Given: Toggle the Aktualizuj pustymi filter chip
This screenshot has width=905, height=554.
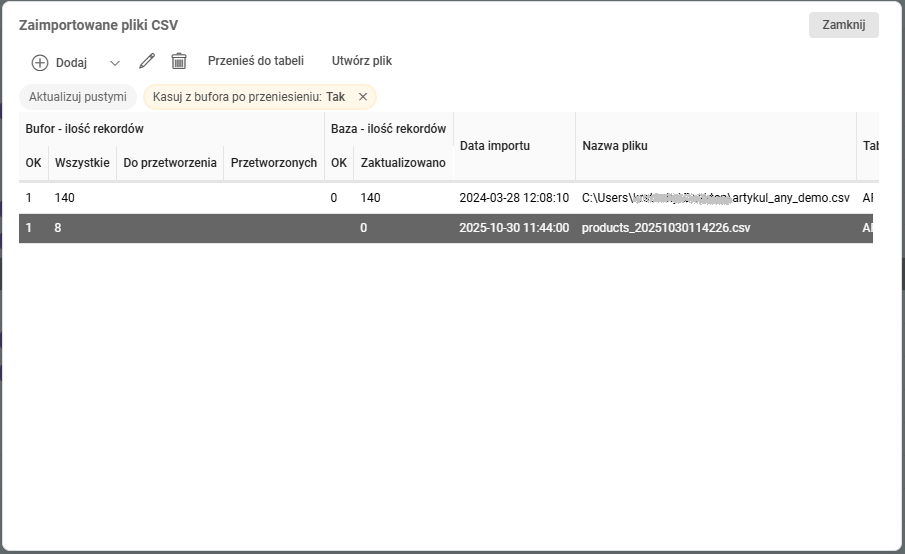Looking at the screenshot, I should coord(78,97).
